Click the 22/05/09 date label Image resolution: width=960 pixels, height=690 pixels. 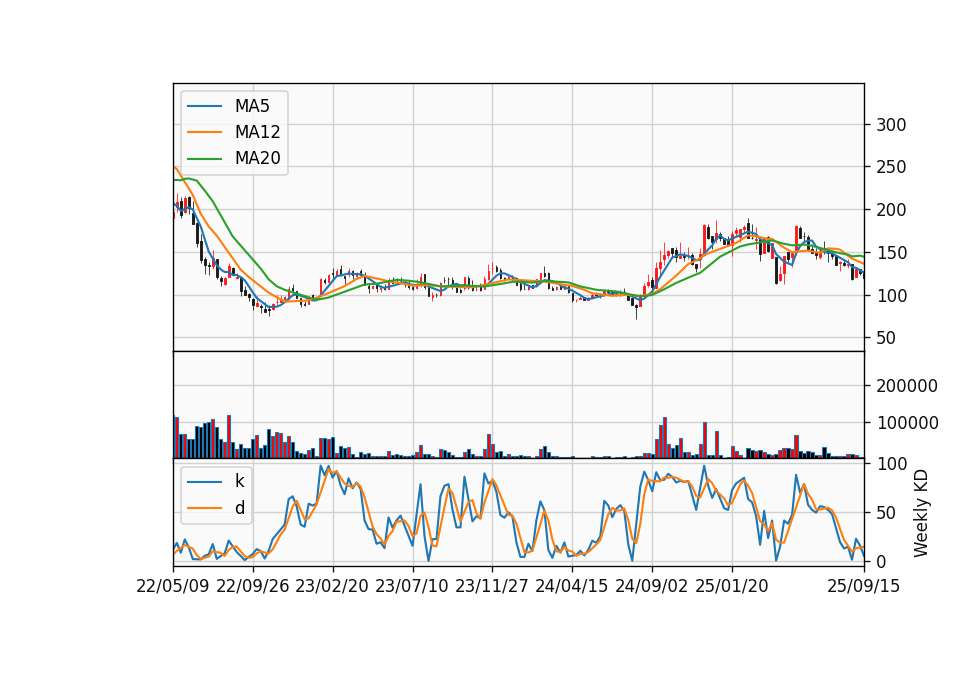coord(173,587)
